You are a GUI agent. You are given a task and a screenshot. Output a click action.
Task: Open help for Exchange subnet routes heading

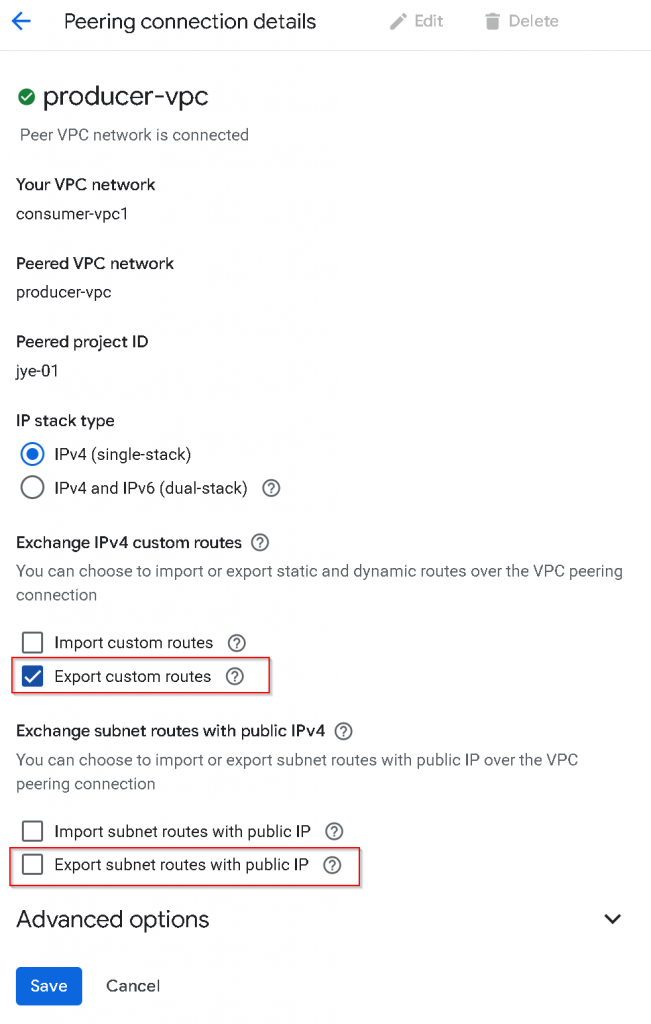point(344,731)
